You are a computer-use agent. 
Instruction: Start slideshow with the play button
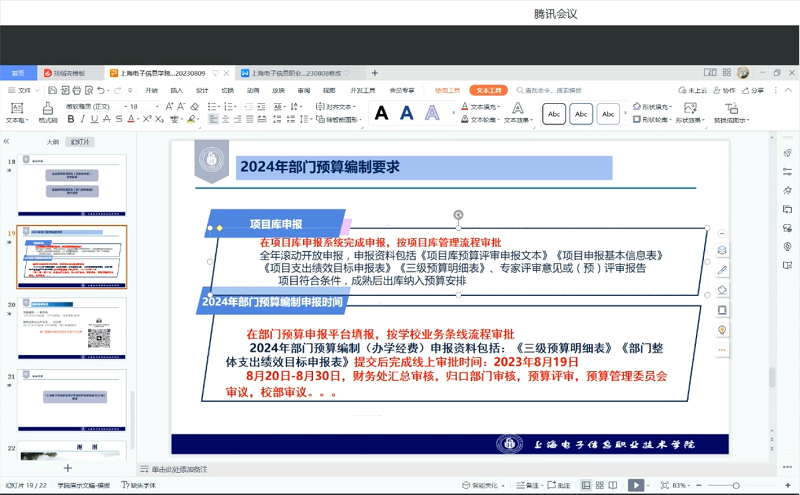click(636, 485)
